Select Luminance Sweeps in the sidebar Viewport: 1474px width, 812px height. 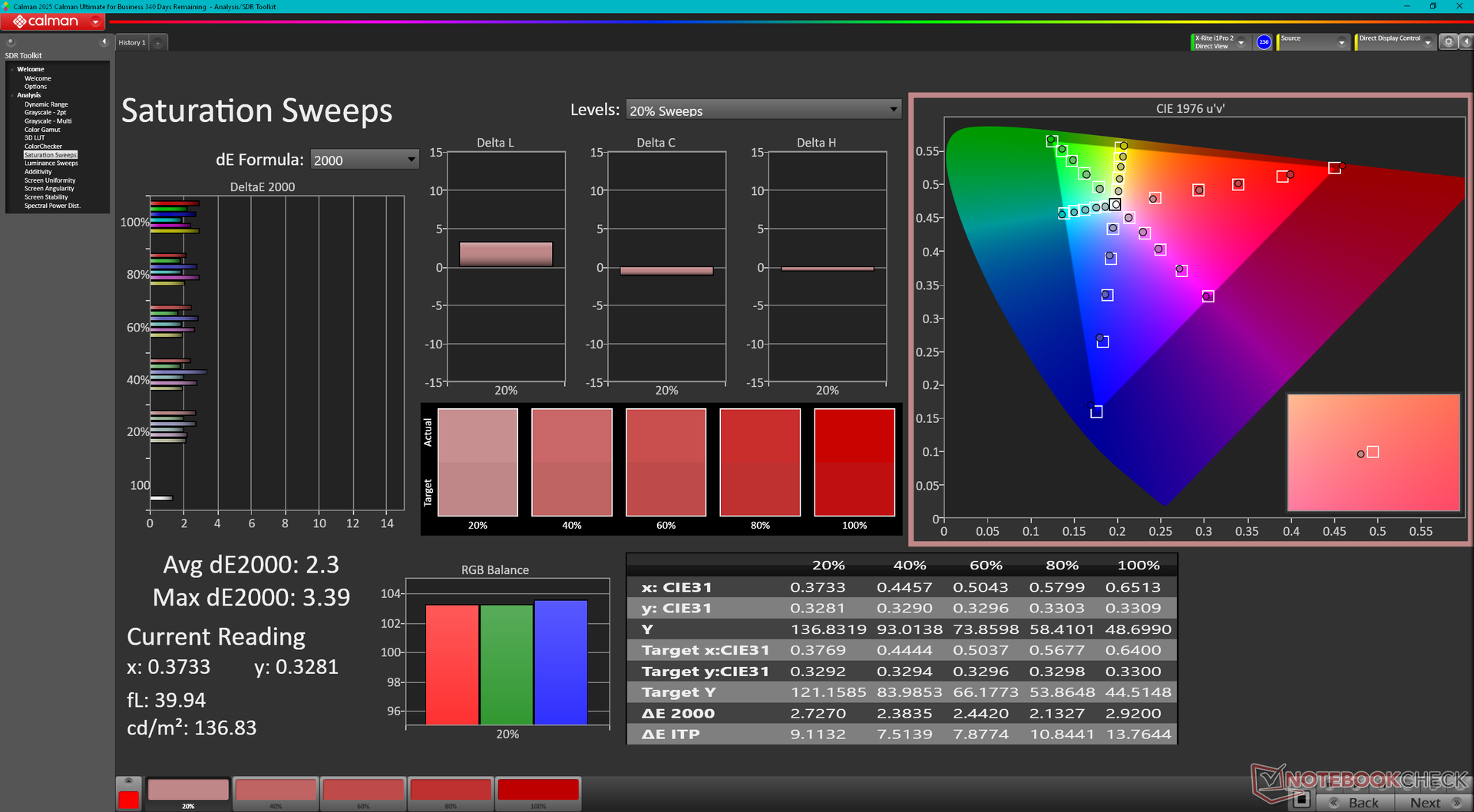point(51,163)
